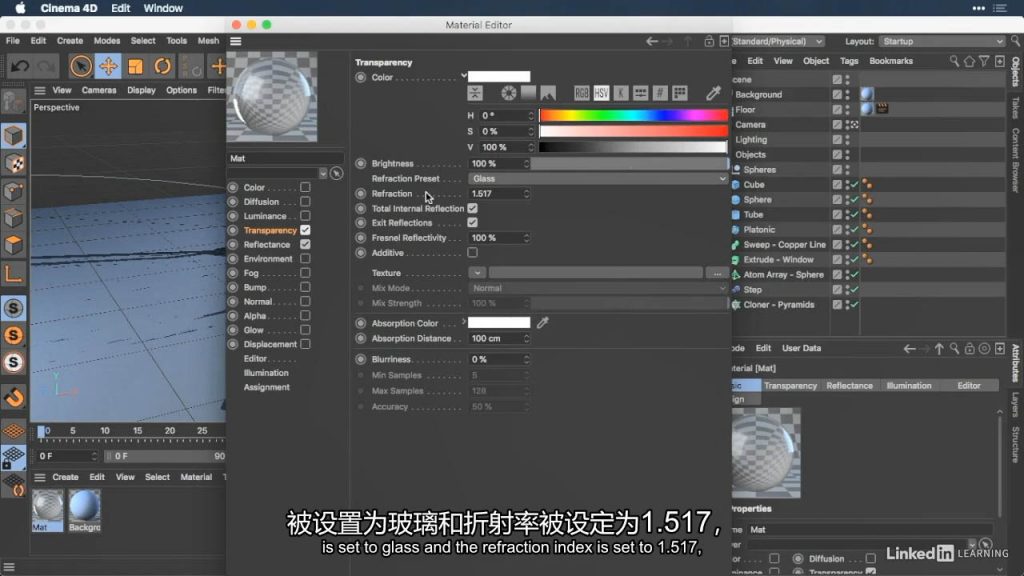
Task: Select the Platonic object in Objects list
Action: (x=759, y=230)
